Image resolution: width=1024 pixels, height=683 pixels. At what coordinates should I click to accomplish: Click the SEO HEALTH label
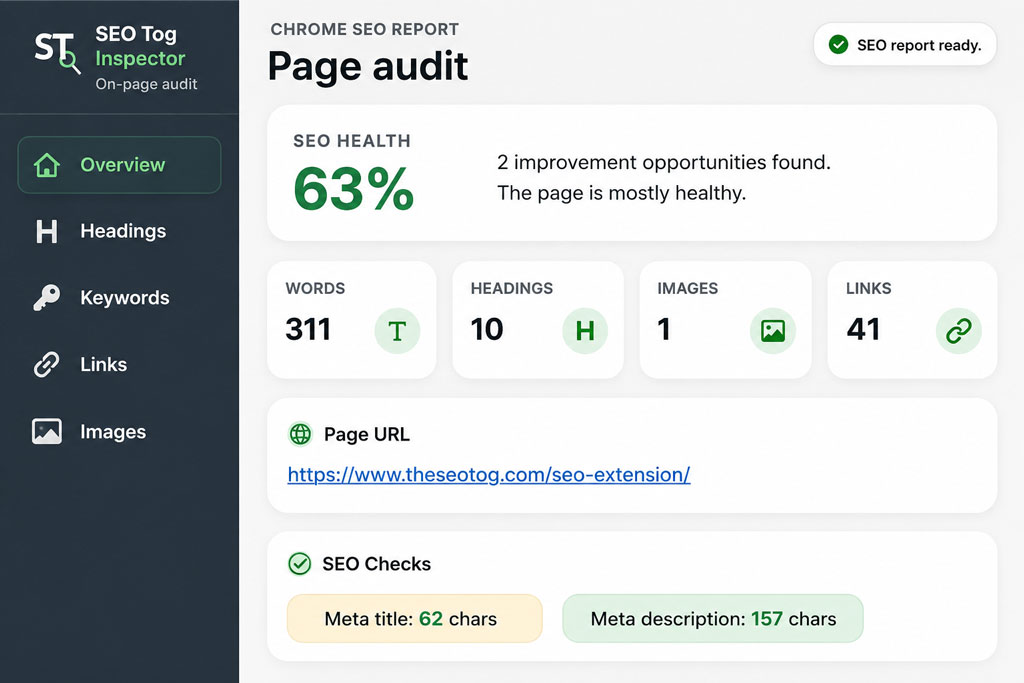pos(352,141)
